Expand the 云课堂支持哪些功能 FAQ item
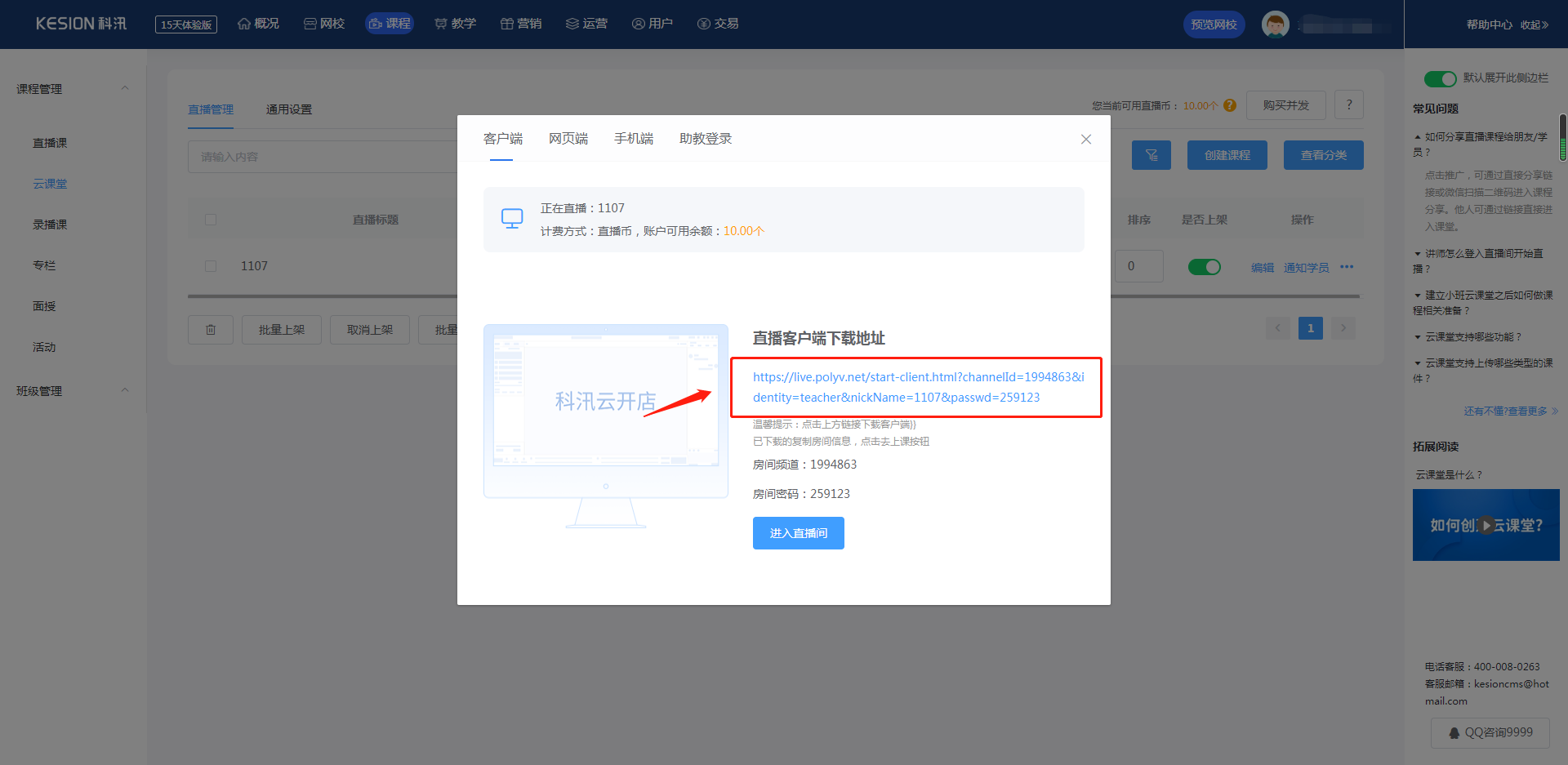Viewport: 1568px width, 765px height. point(1472,336)
